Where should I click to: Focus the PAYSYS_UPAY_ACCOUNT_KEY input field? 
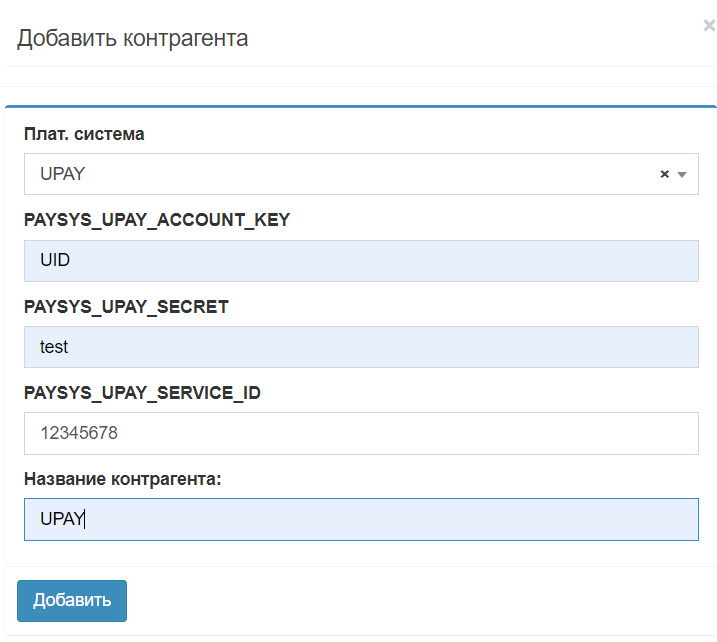(x=360, y=261)
